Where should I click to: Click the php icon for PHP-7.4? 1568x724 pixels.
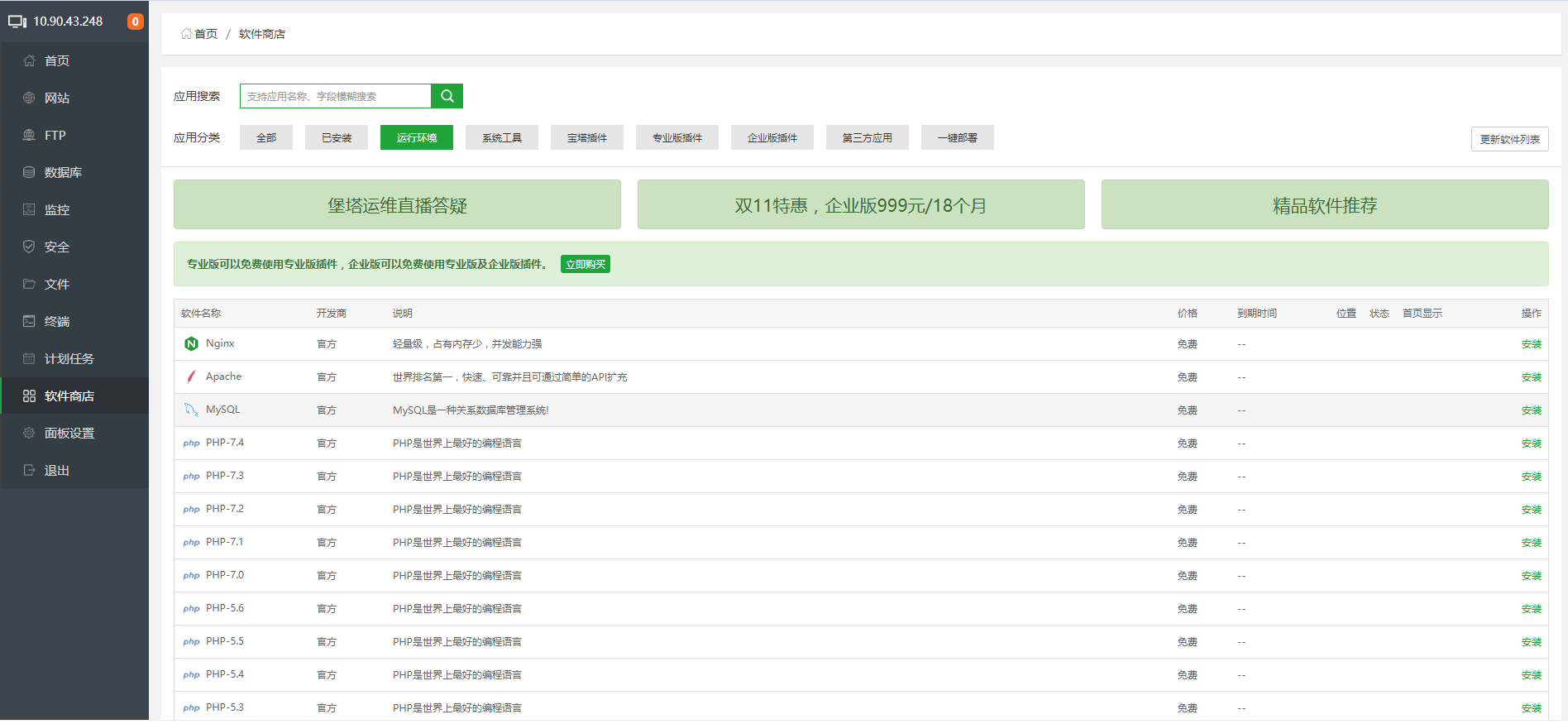click(191, 444)
